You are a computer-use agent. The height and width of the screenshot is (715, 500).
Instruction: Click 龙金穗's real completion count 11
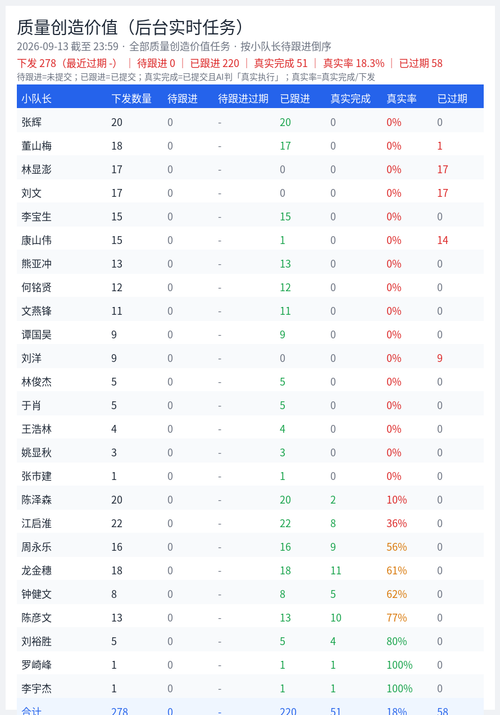pyautogui.click(x=336, y=571)
